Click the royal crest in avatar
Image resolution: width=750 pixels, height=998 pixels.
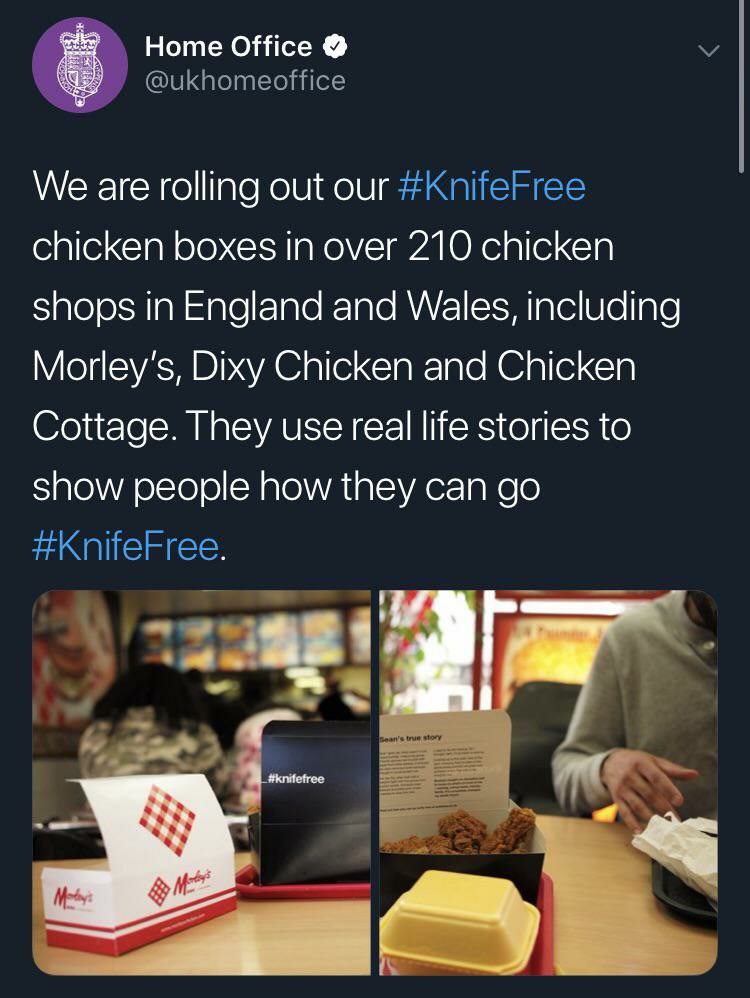pos(80,65)
